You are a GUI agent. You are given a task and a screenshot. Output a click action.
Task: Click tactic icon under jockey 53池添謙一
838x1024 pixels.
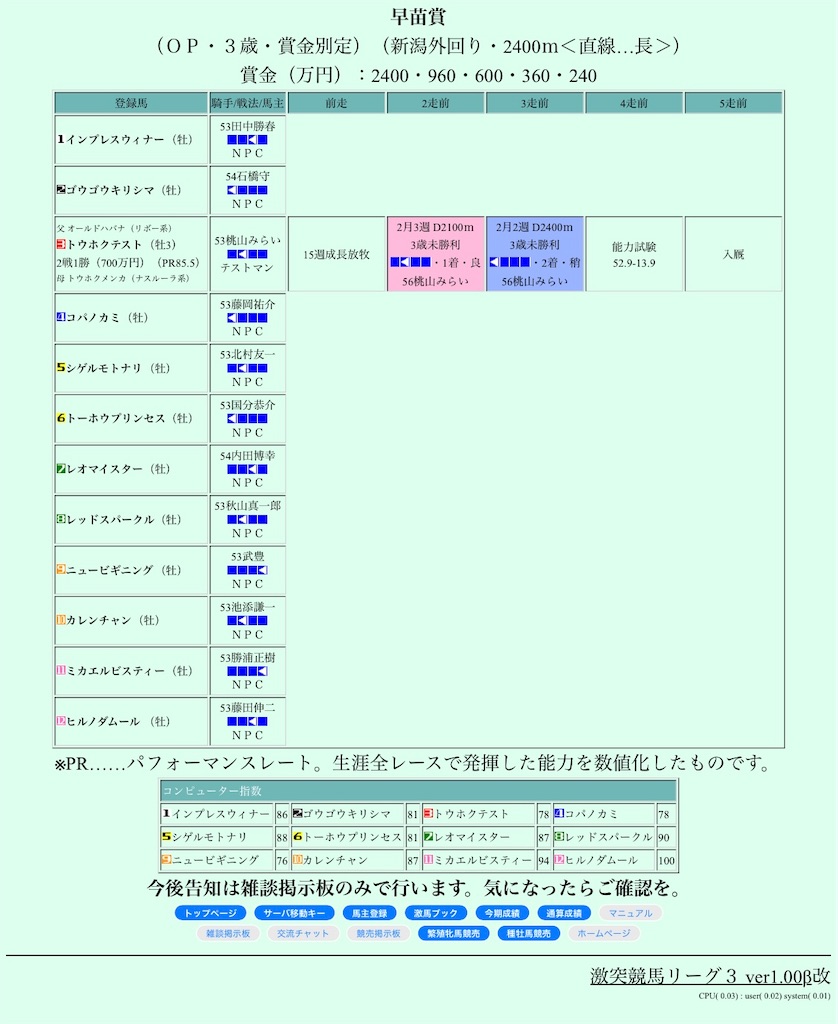click(248, 620)
